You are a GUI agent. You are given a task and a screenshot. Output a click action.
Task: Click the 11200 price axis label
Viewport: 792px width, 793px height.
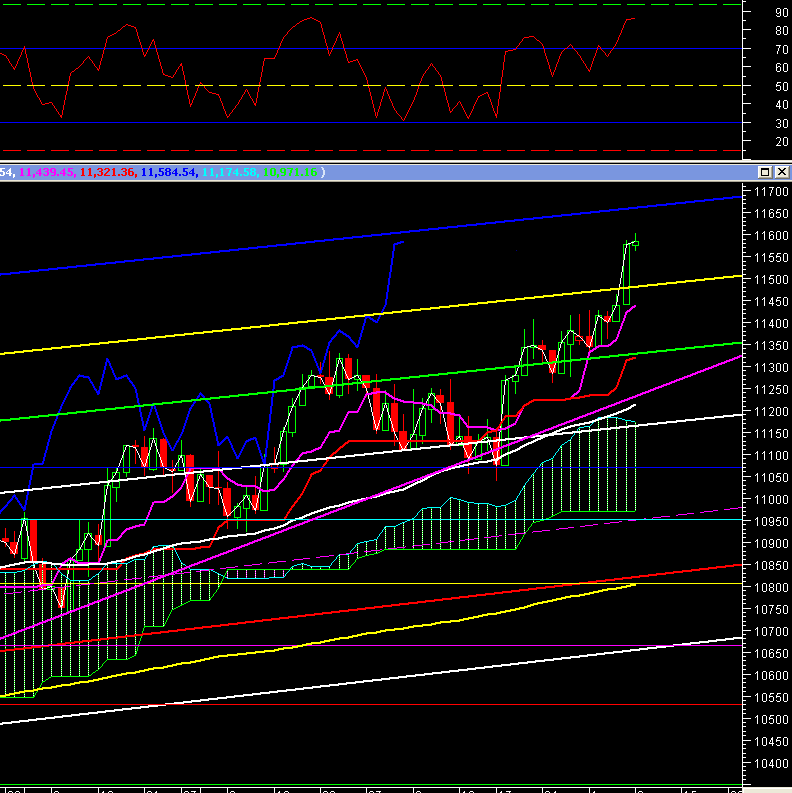pyautogui.click(x=771, y=412)
